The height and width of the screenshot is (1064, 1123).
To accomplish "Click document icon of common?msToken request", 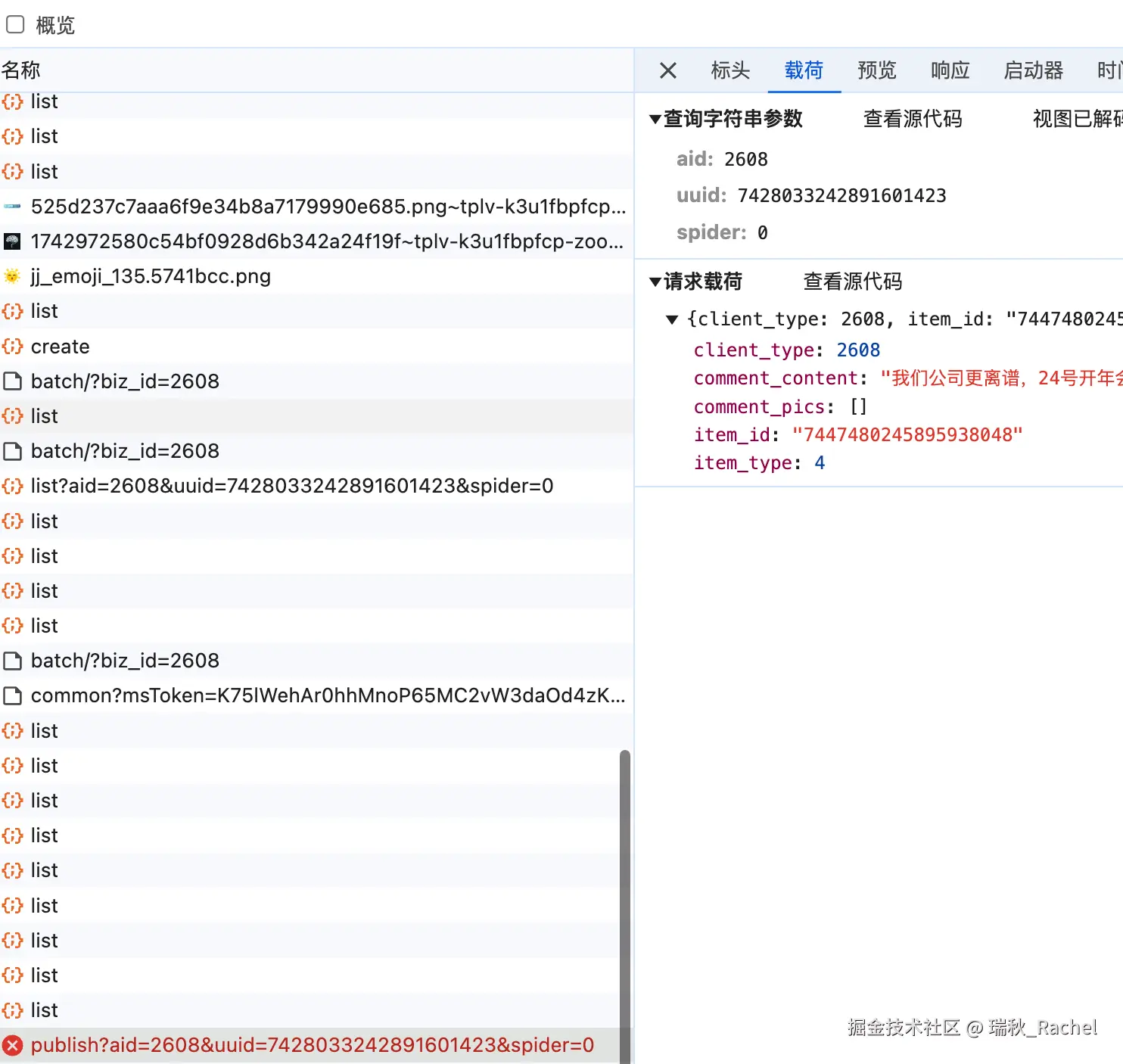I will point(13,695).
